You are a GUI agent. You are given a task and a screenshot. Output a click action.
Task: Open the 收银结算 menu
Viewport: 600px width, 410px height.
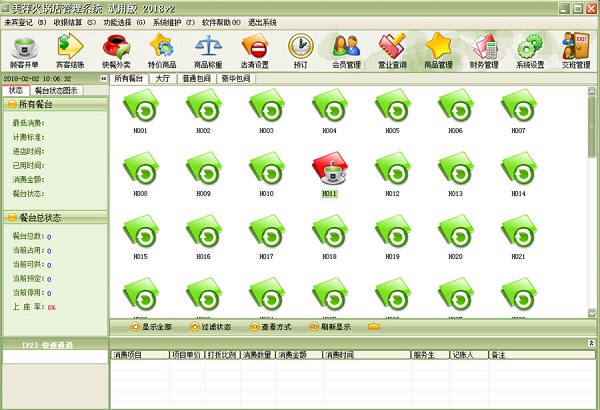coord(74,23)
